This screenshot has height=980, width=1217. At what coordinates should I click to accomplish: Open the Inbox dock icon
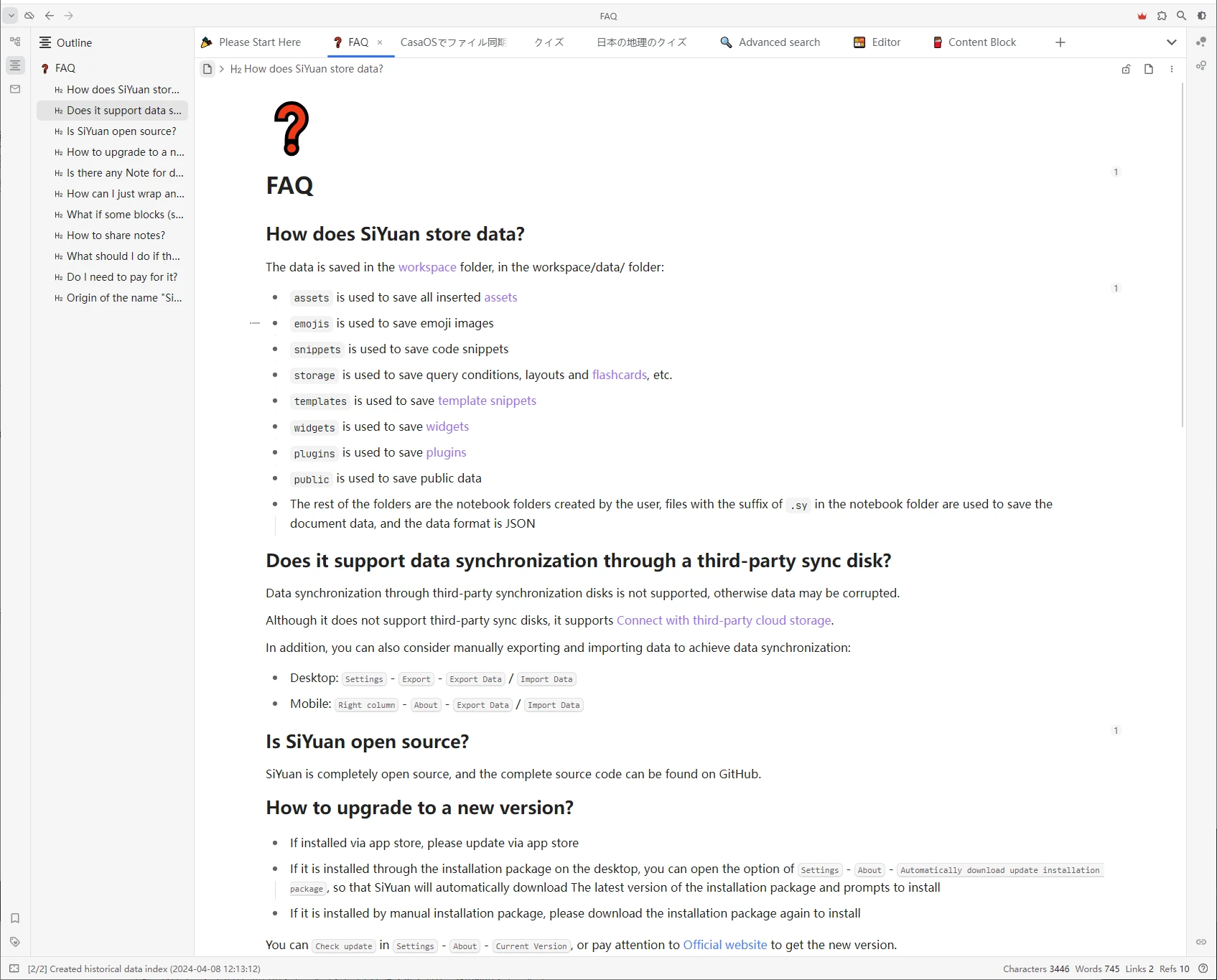[15, 89]
